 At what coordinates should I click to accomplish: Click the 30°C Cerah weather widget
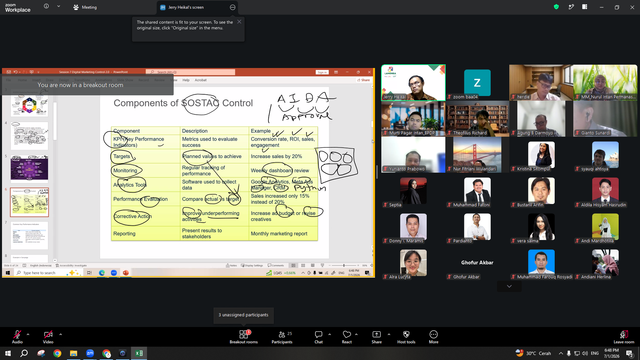point(533,353)
